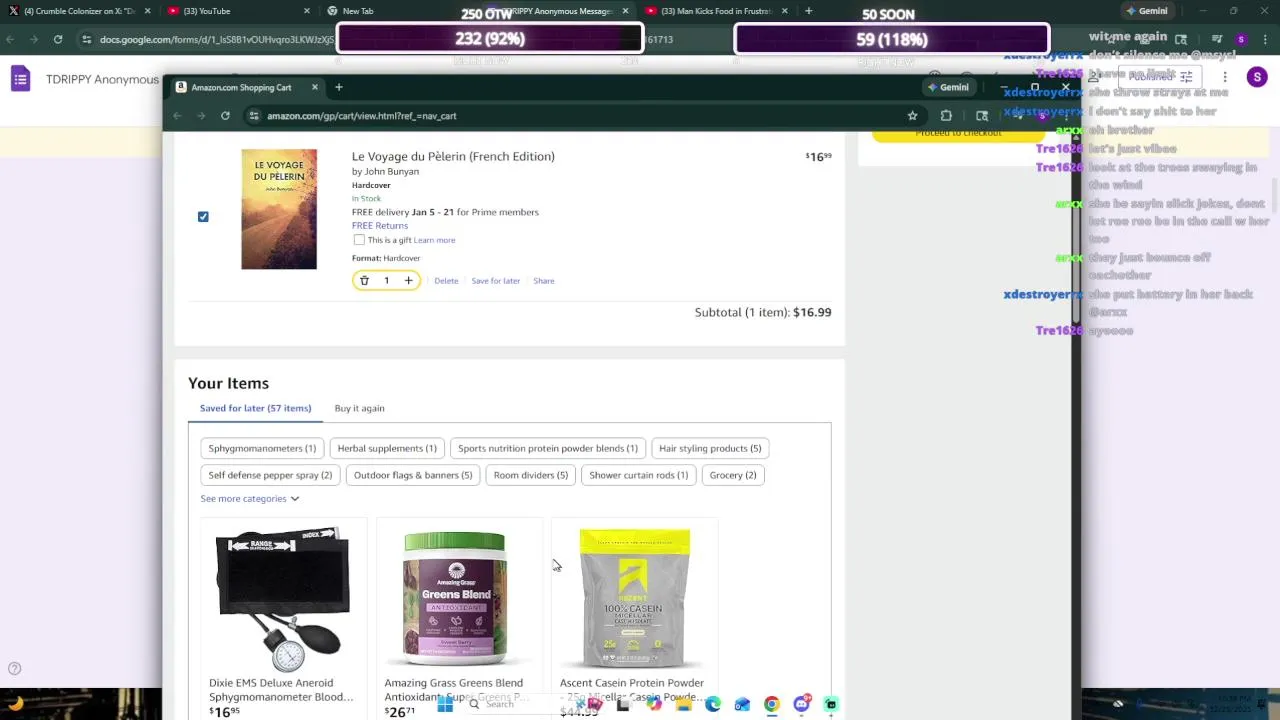The image size is (1280, 720).
Task: Open Outlook from the taskbar
Action: (742, 704)
